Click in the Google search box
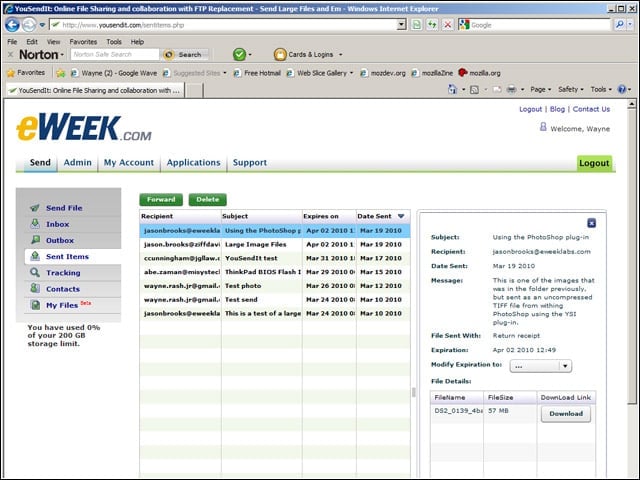The width and height of the screenshot is (640, 480). click(x=541, y=25)
